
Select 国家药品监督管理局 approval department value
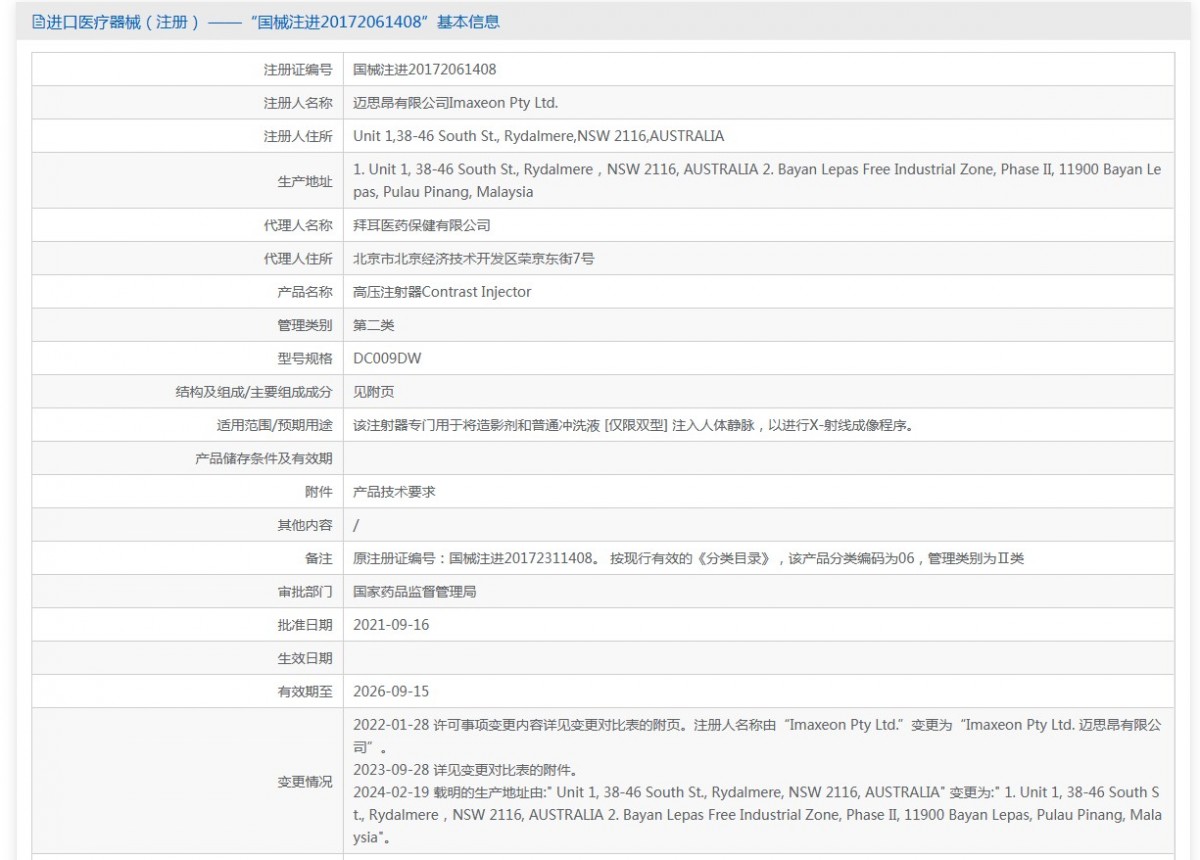click(x=415, y=591)
